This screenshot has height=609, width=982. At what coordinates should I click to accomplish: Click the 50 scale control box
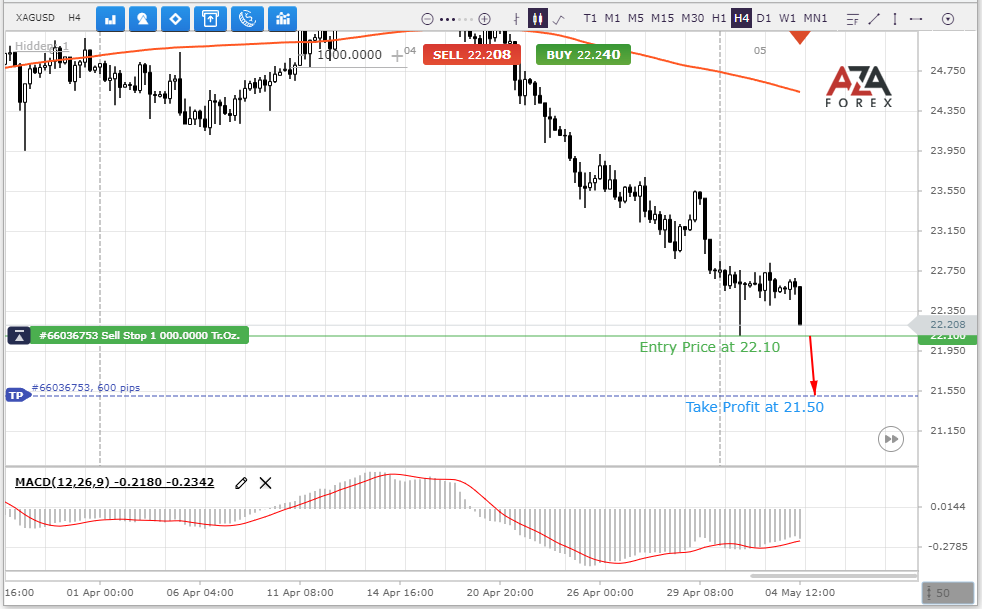tap(947, 592)
